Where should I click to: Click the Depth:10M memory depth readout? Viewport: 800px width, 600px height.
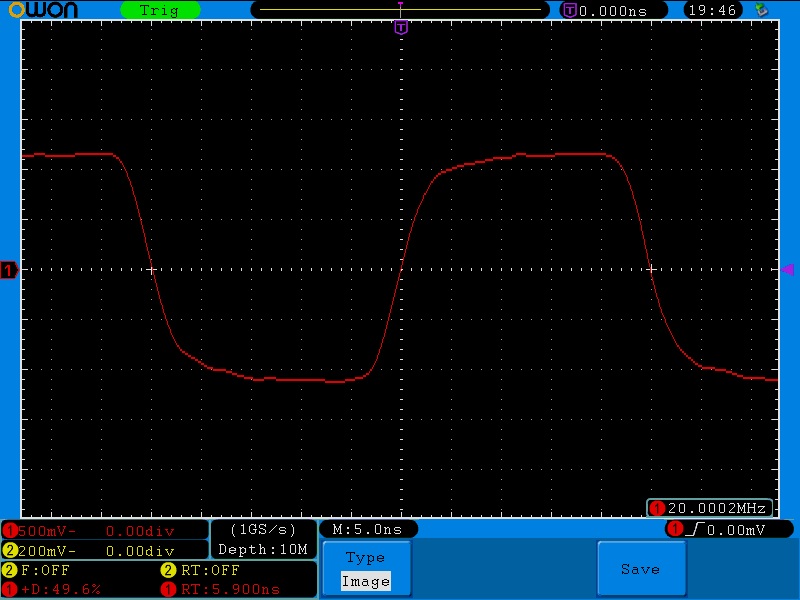pyautogui.click(x=263, y=549)
